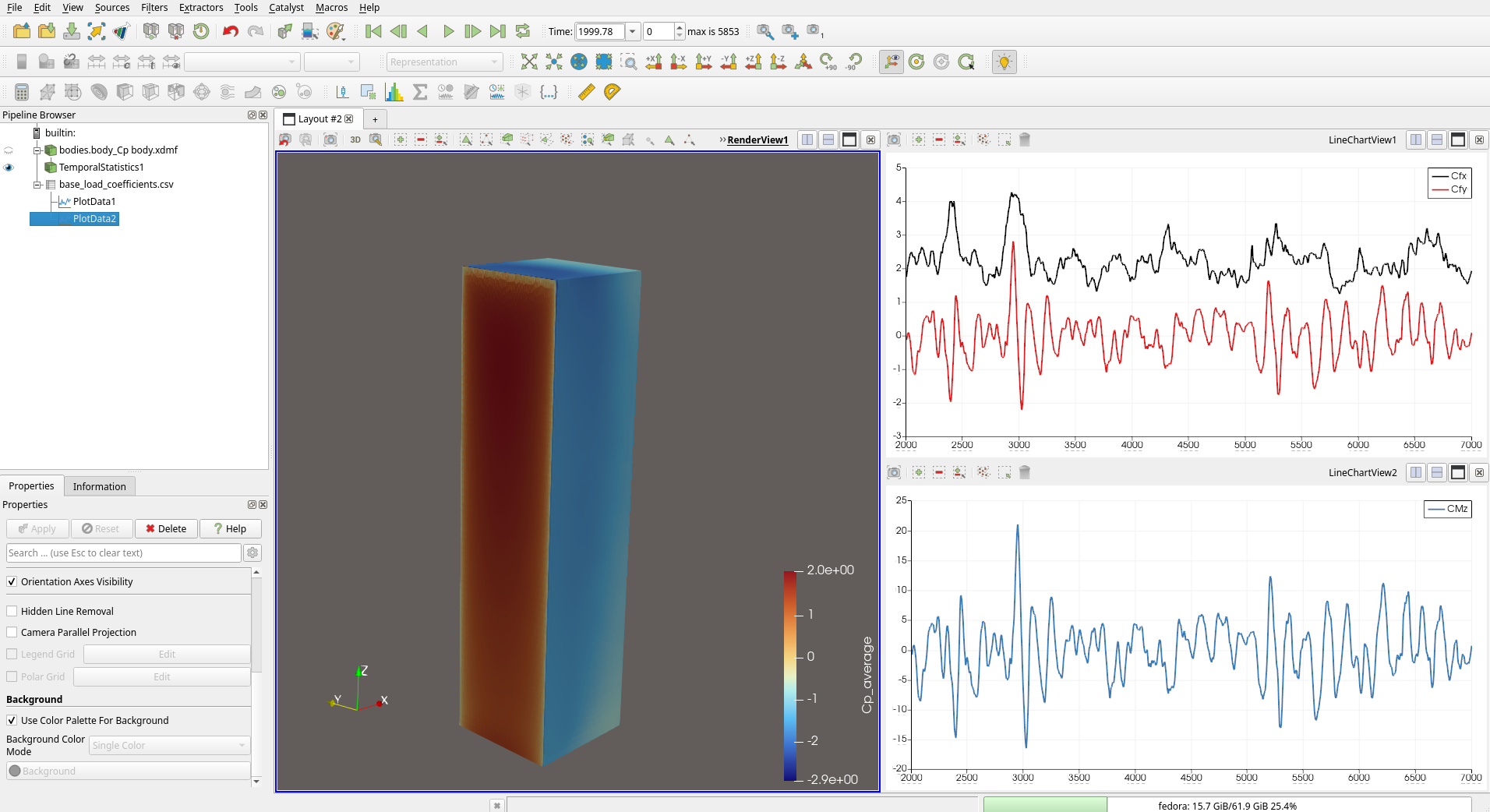The image size is (1490, 812).
Task: Click the properties search field
Action: point(123,553)
